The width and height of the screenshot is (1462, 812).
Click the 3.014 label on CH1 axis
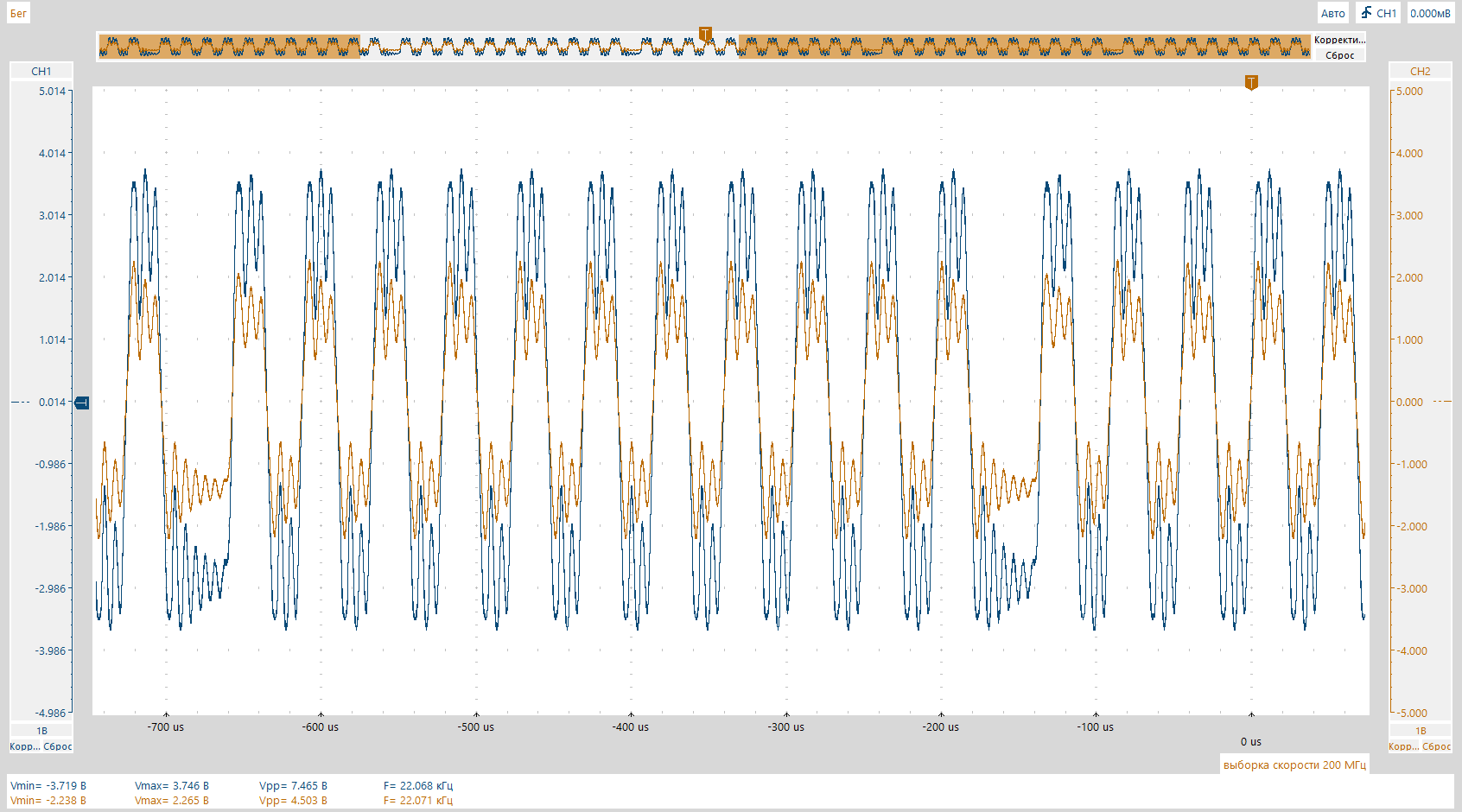tap(52, 215)
